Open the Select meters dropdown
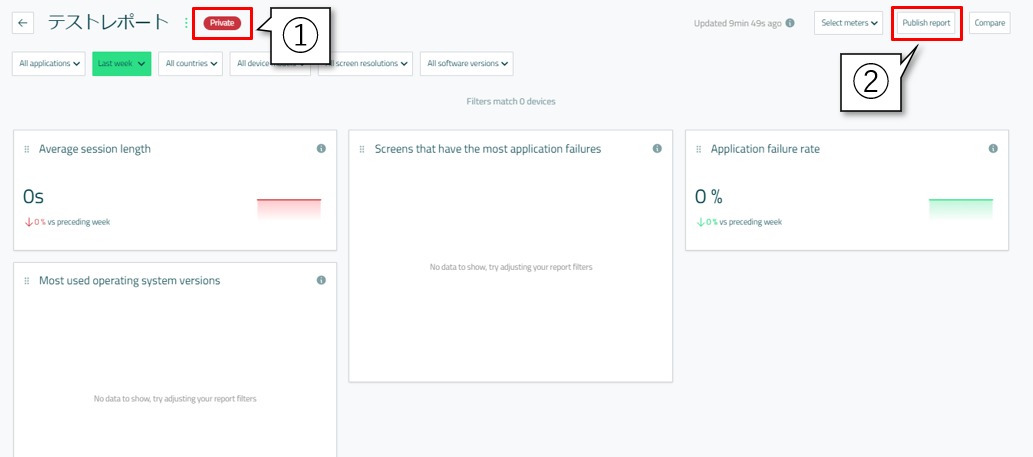Image resolution: width=1033 pixels, height=457 pixels. click(x=848, y=23)
